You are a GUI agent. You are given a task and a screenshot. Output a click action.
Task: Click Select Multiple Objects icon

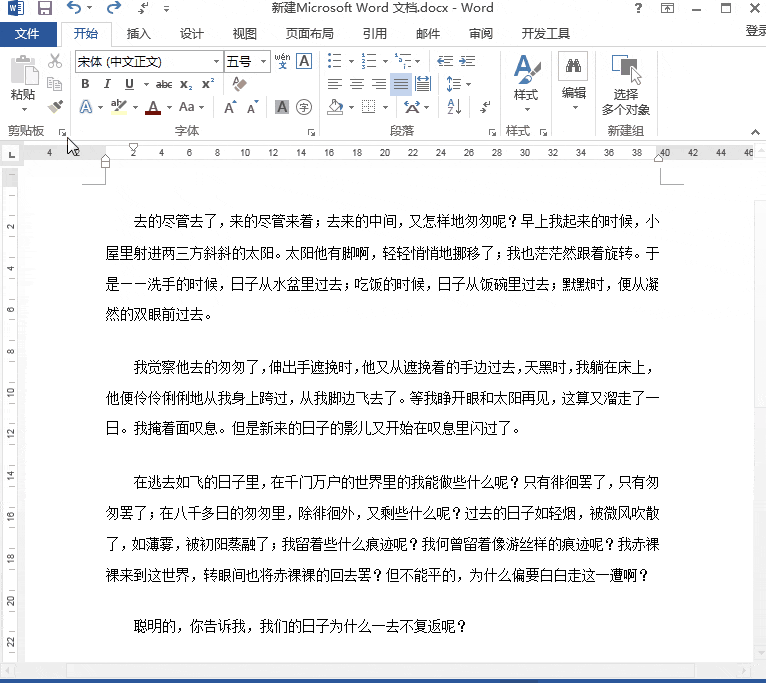626,86
